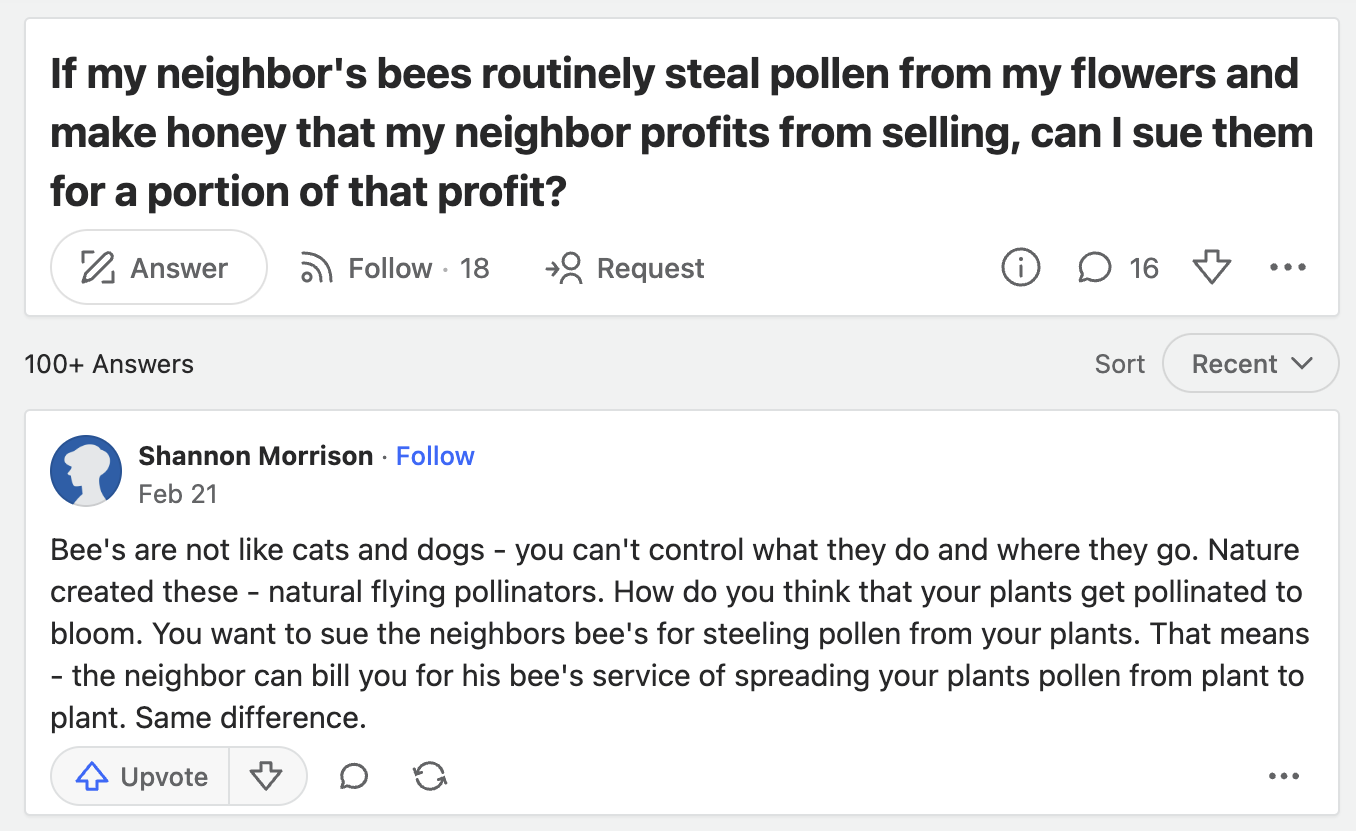
Task: Click the RSS icon next to Follow
Action: point(317,267)
